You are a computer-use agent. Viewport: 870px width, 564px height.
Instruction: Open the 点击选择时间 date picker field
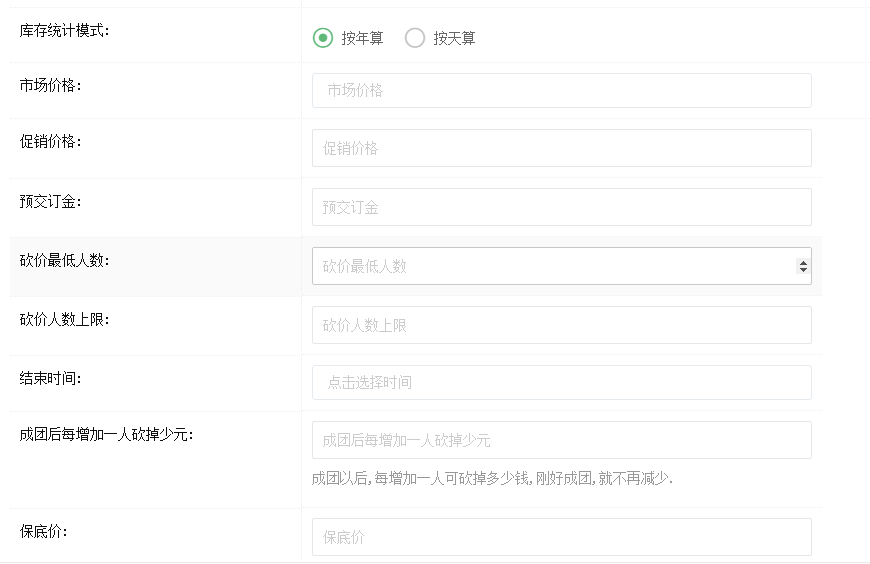[561, 382]
